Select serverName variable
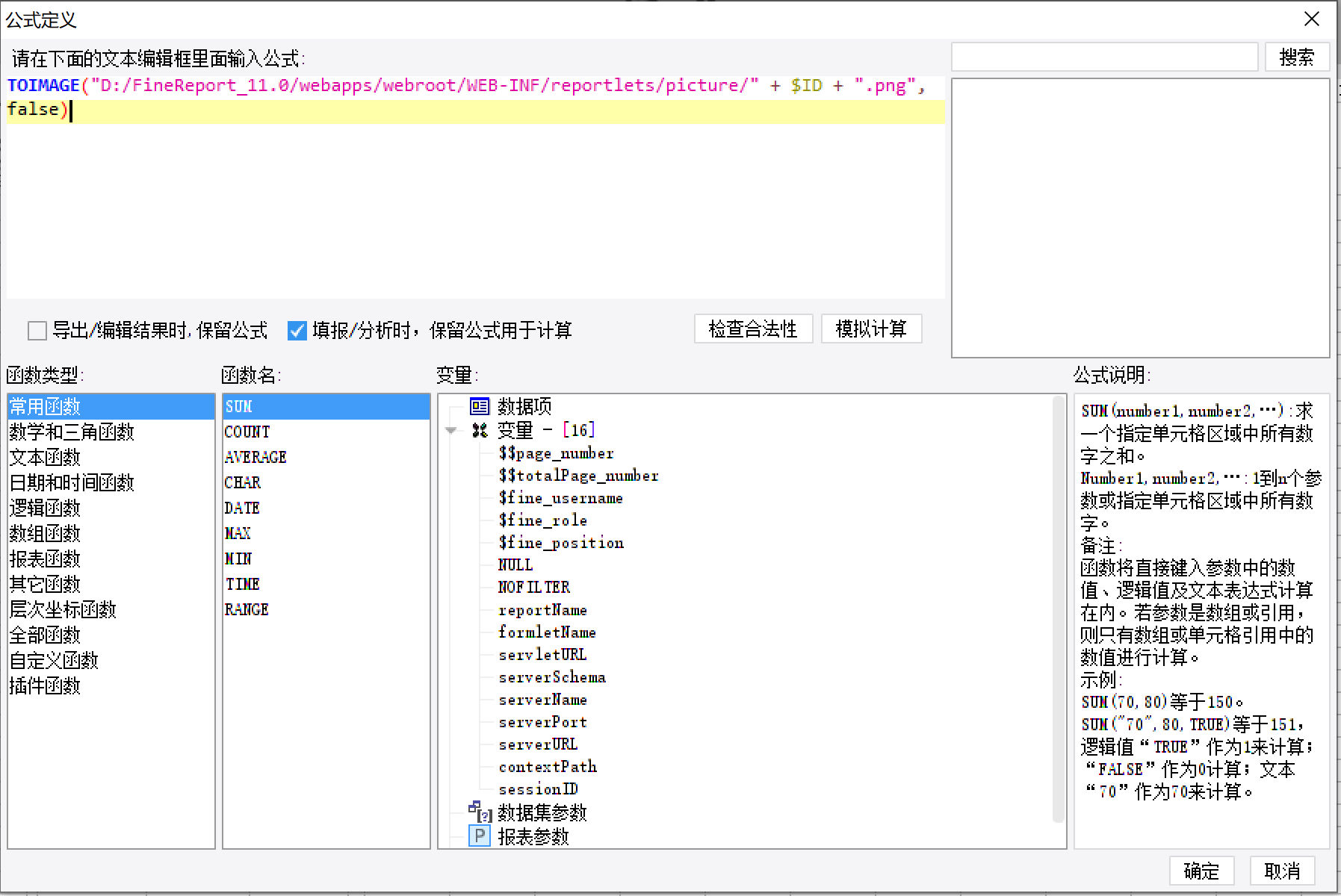The width and height of the screenshot is (1341, 896). click(542, 700)
